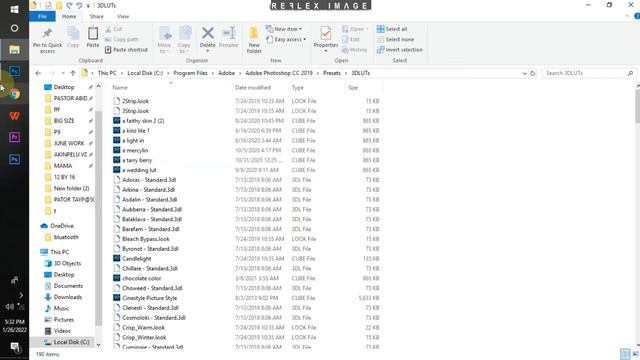Select Bleach Bypass.look file
Image resolution: width=640 pixels, height=360 pixels.
tap(146, 239)
